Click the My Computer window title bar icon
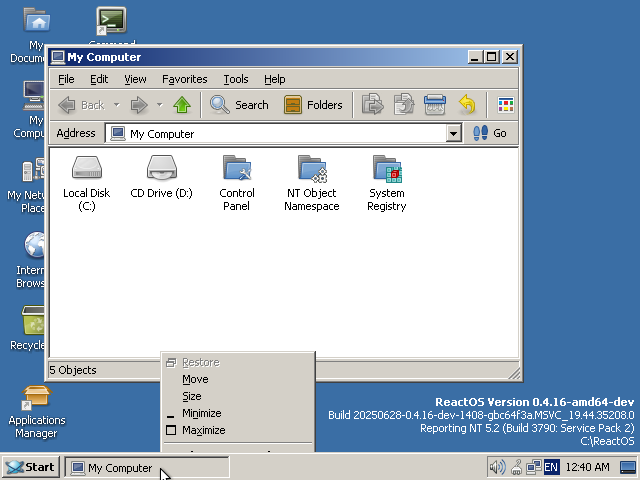640x480 pixels. [58, 57]
